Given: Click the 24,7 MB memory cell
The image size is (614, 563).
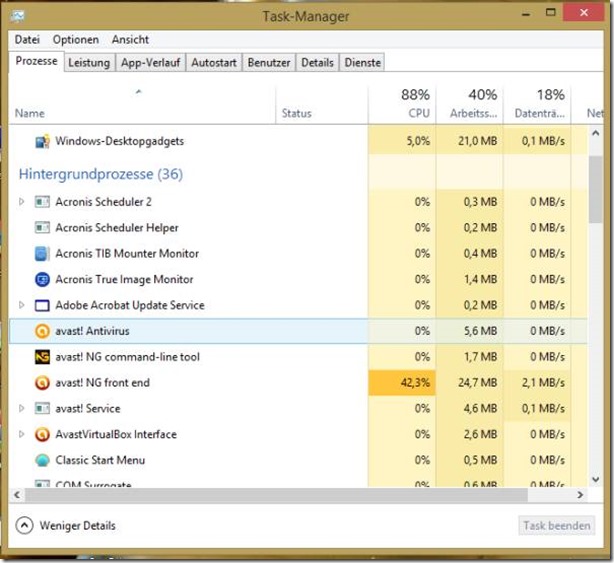Looking at the screenshot, I should (x=470, y=383).
